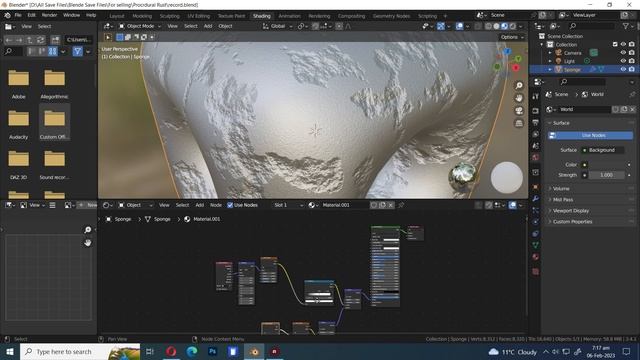Switch to the Geometry Nodes workspace tab
The image size is (640, 360).
391,16
